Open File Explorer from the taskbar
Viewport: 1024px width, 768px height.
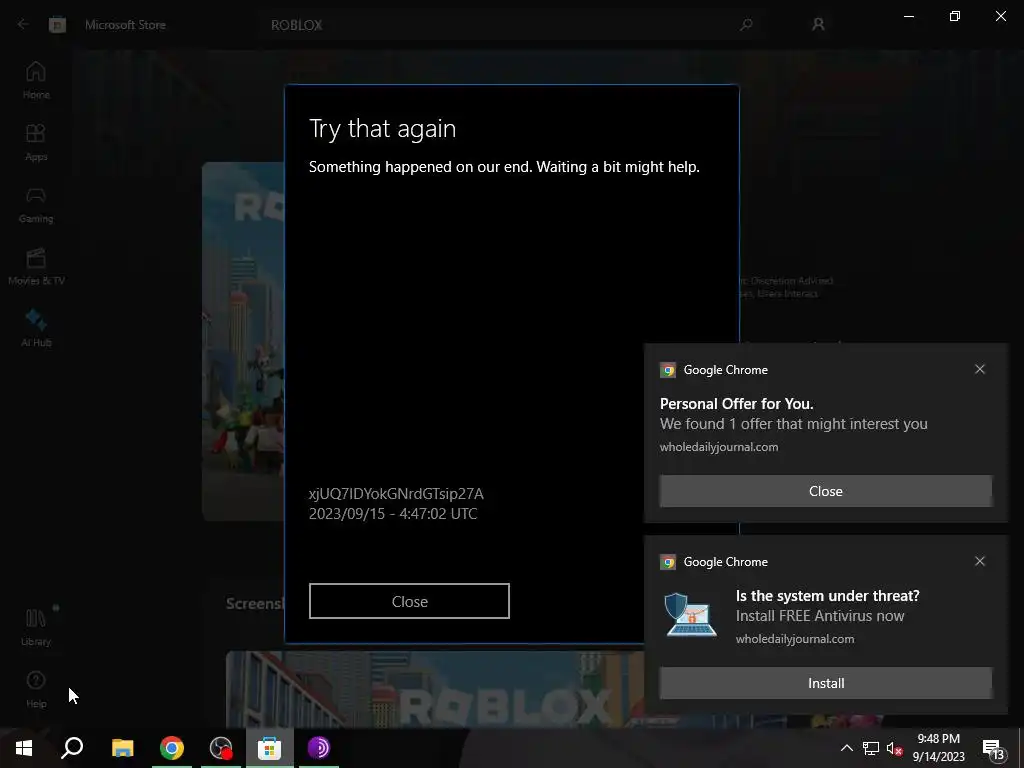pos(122,748)
